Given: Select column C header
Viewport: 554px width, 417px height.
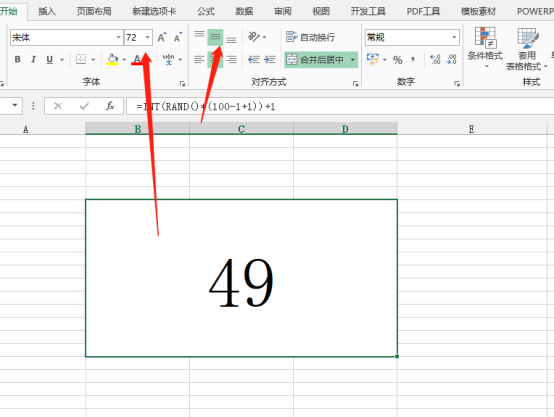Looking at the screenshot, I should pos(241,129).
